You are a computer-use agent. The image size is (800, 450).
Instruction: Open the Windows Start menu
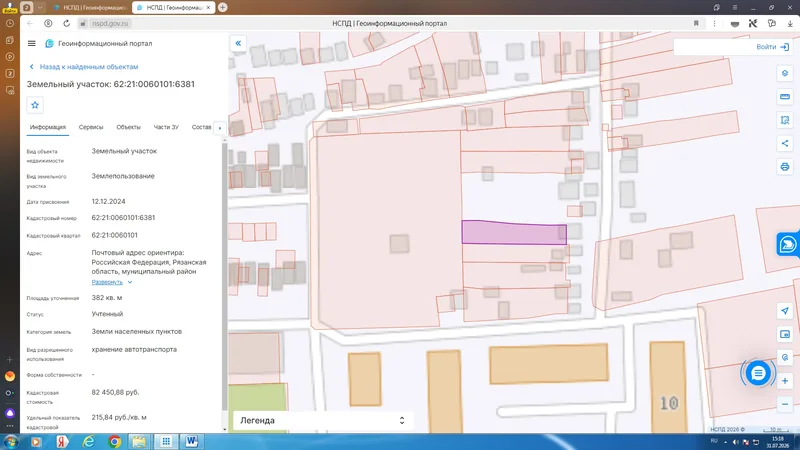tap(10, 441)
